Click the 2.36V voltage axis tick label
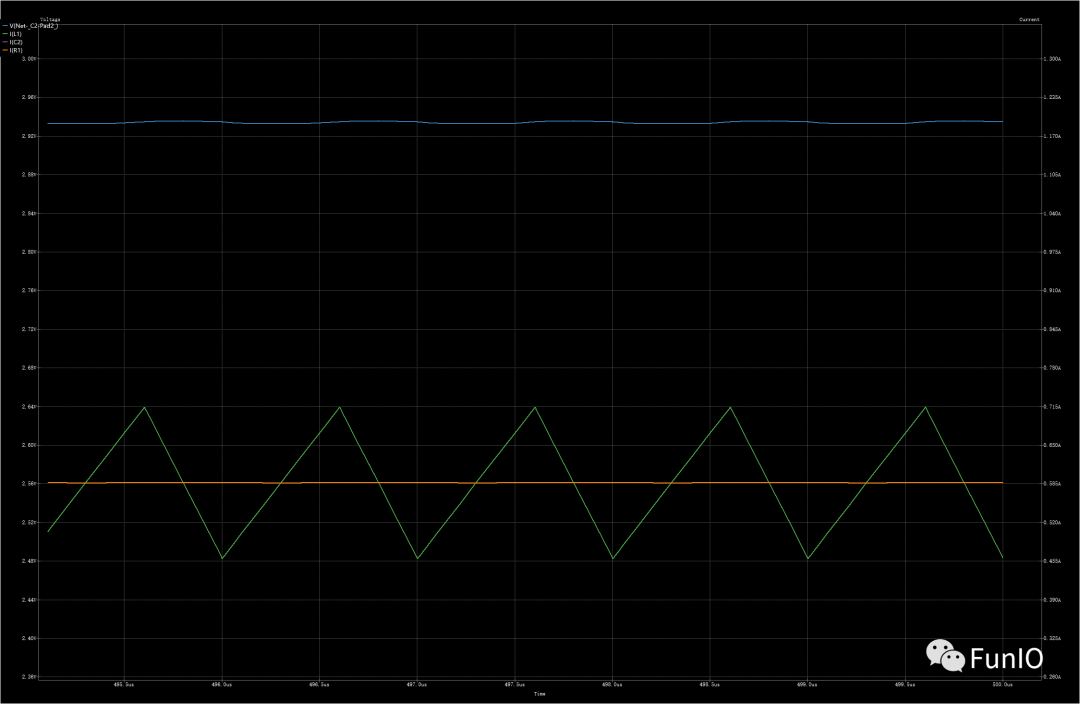 [x=29, y=677]
